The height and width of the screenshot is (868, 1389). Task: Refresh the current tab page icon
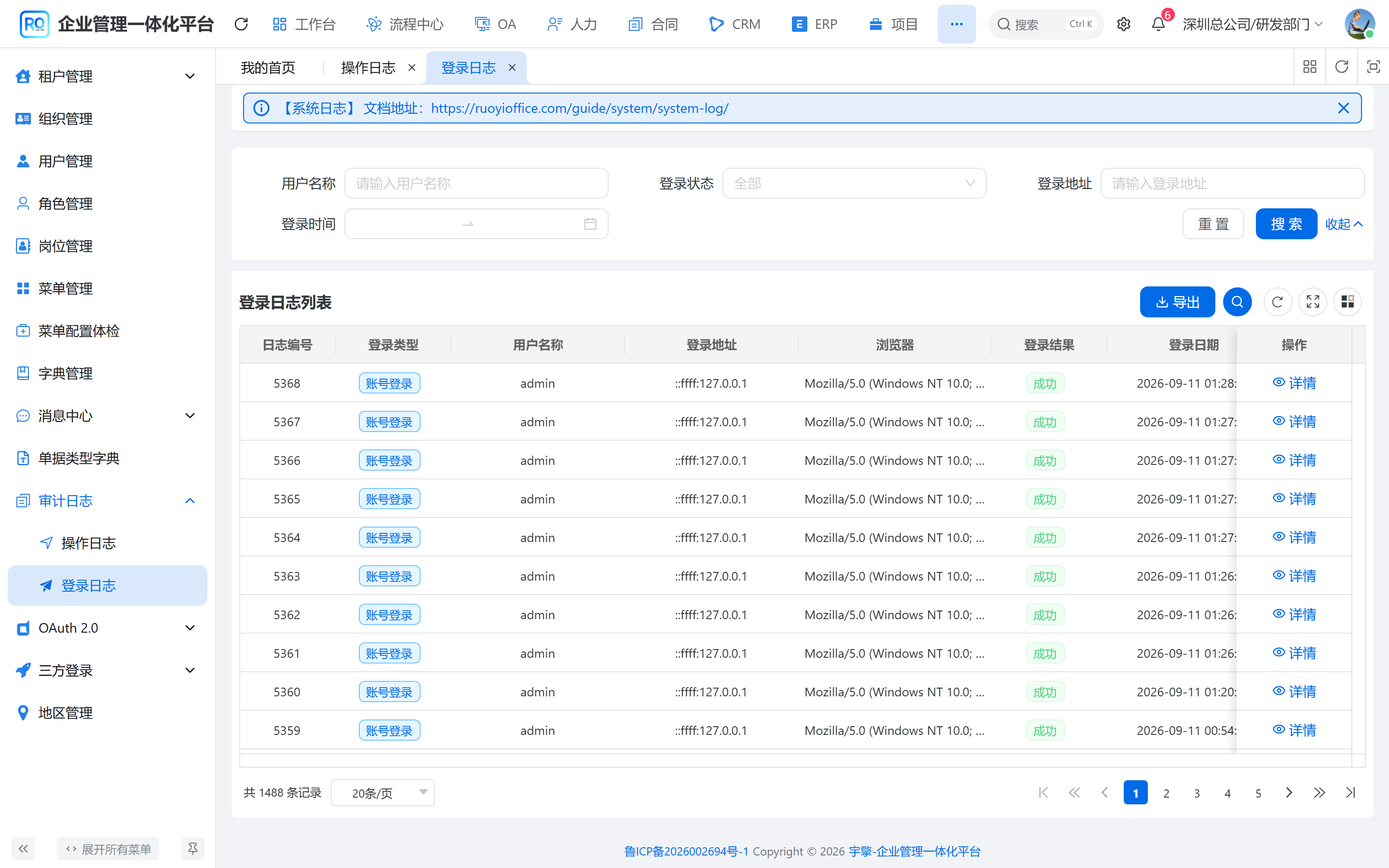1341,67
